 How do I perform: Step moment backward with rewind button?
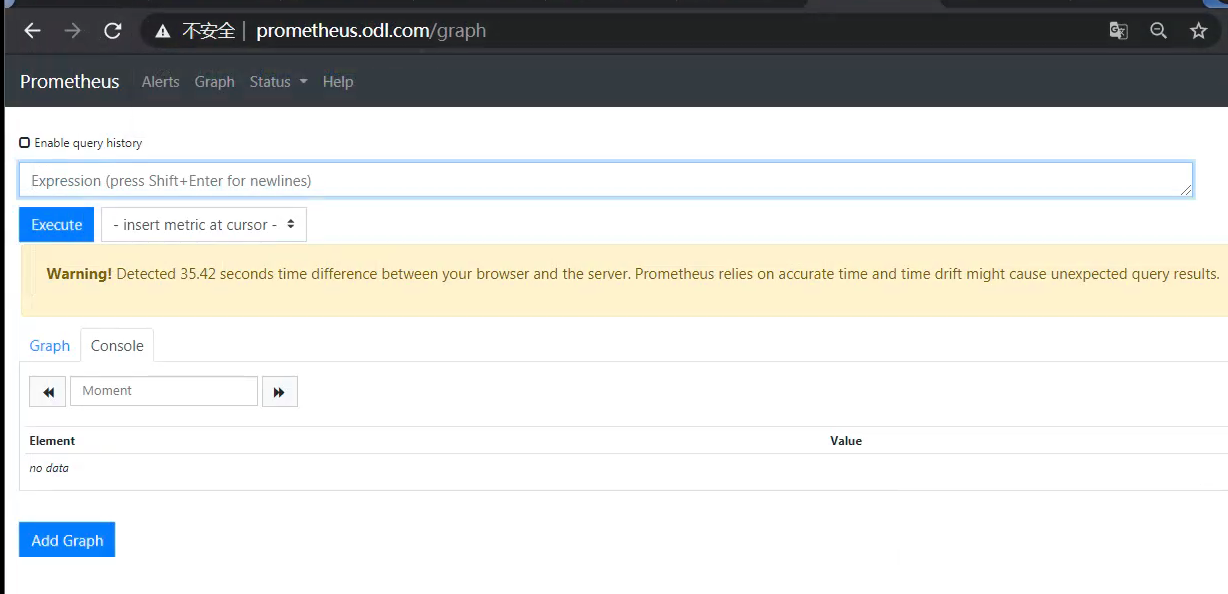click(x=48, y=391)
